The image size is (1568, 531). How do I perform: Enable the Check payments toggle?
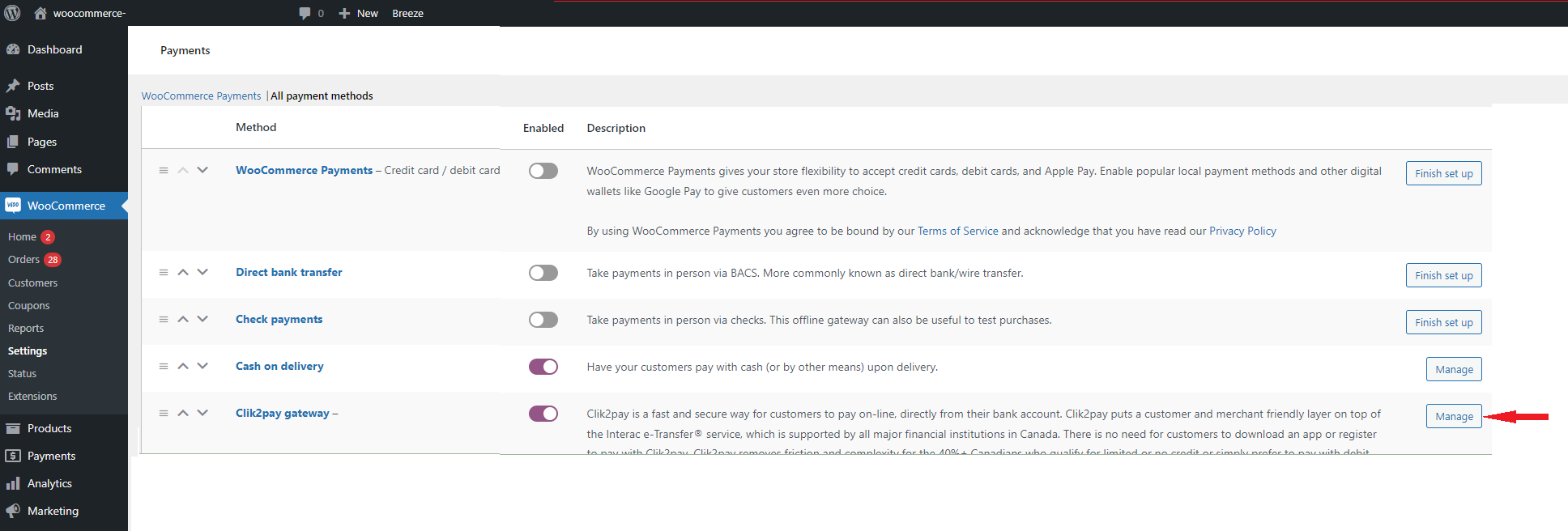click(543, 320)
